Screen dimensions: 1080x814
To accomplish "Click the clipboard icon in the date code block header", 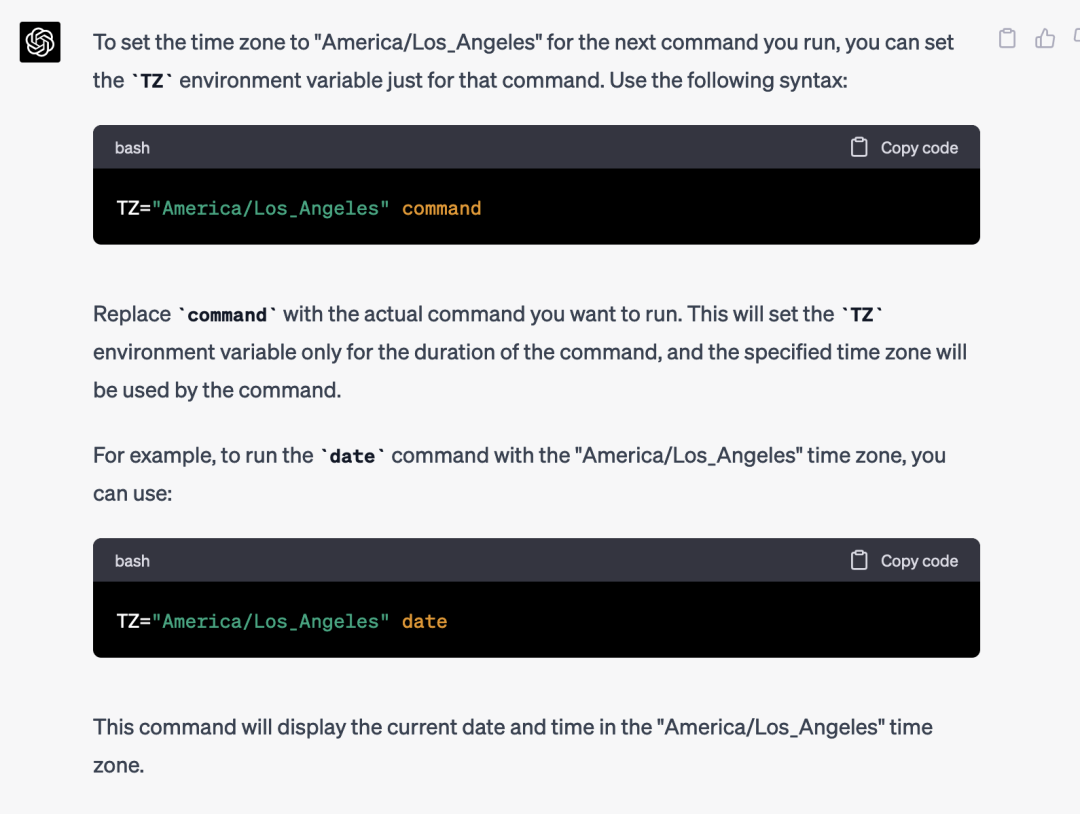I will tap(859, 560).
